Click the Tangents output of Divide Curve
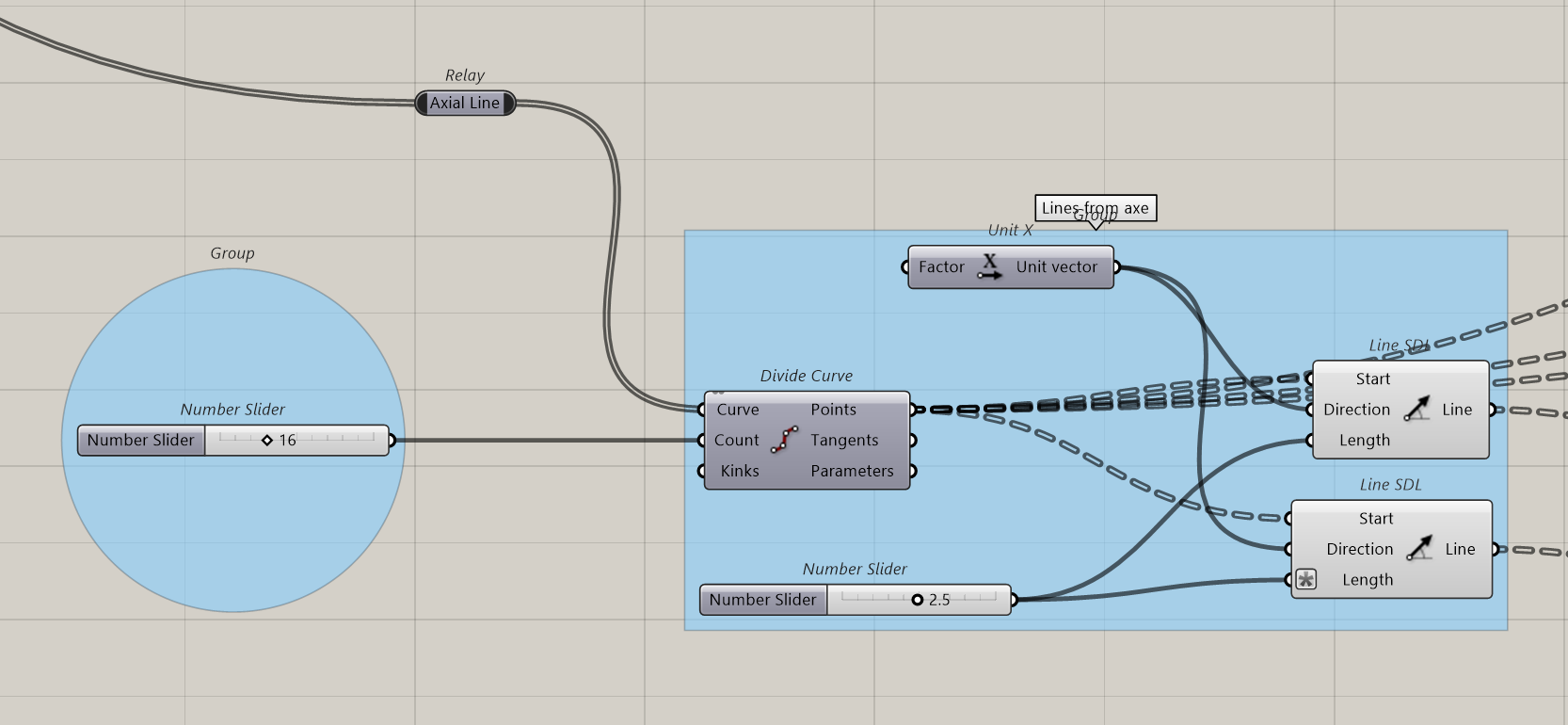This screenshot has width=1568, height=725. coord(844,440)
